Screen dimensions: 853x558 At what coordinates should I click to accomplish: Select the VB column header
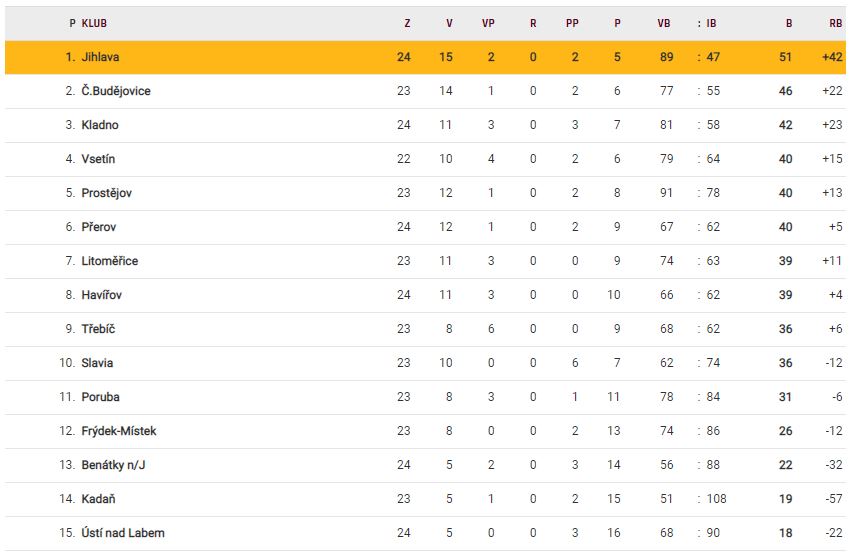coord(664,23)
